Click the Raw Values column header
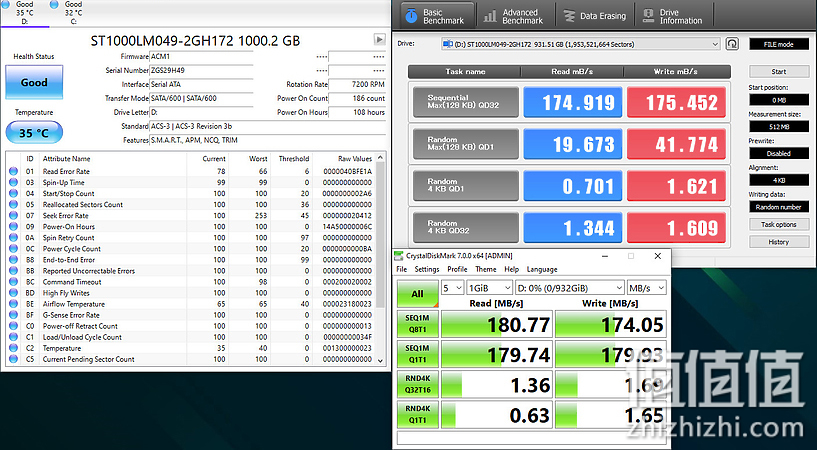The height and width of the screenshot is (450, 817). [355, 159]
